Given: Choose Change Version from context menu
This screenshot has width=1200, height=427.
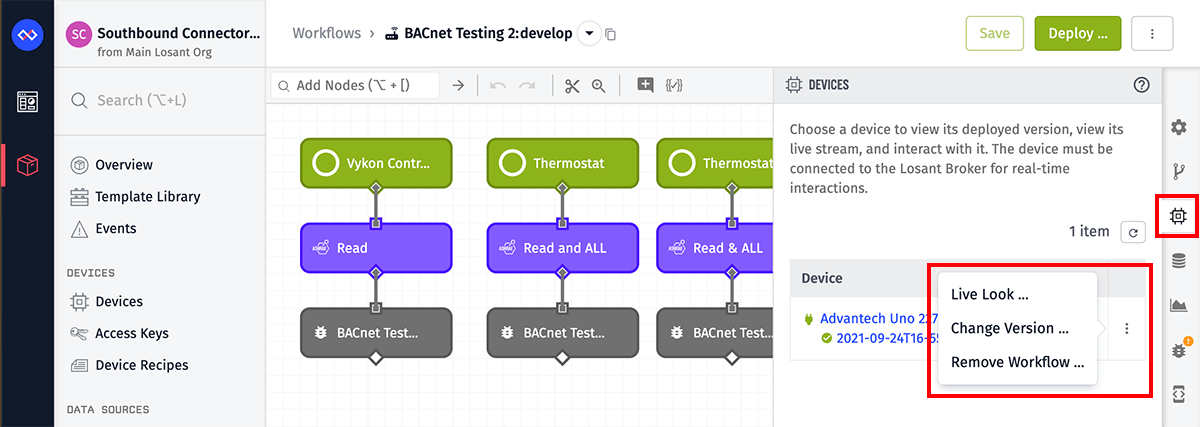Looking at the screenshot, I should (1009, 328).
